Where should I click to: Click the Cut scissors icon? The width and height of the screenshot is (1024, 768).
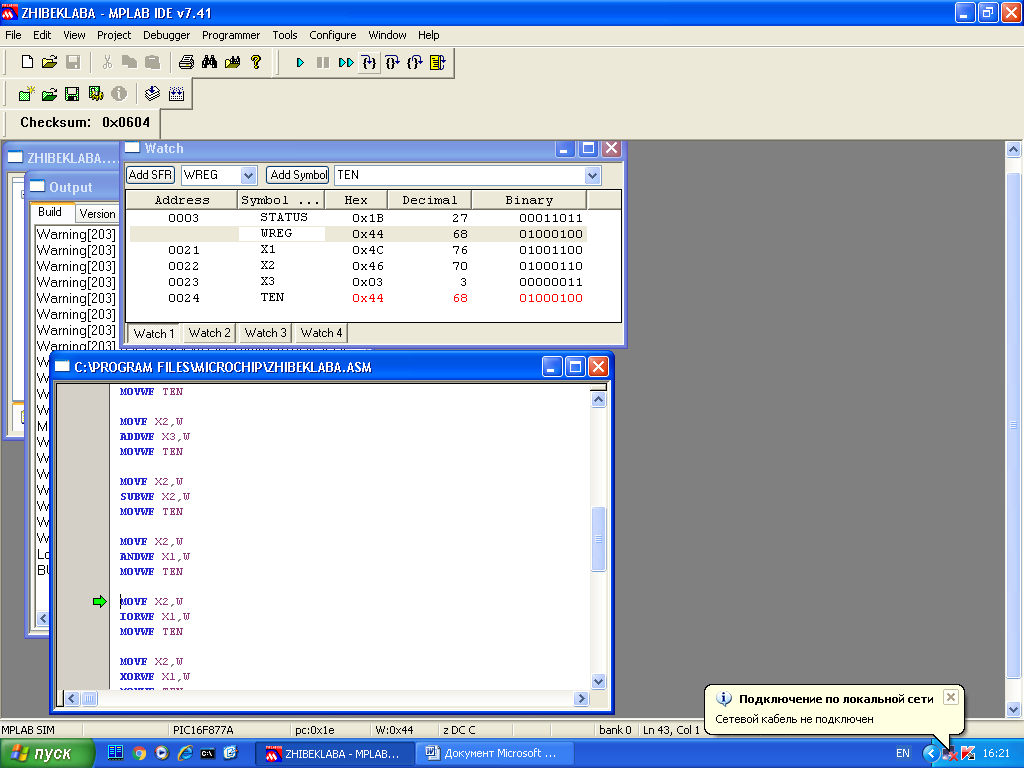point(107,62)
